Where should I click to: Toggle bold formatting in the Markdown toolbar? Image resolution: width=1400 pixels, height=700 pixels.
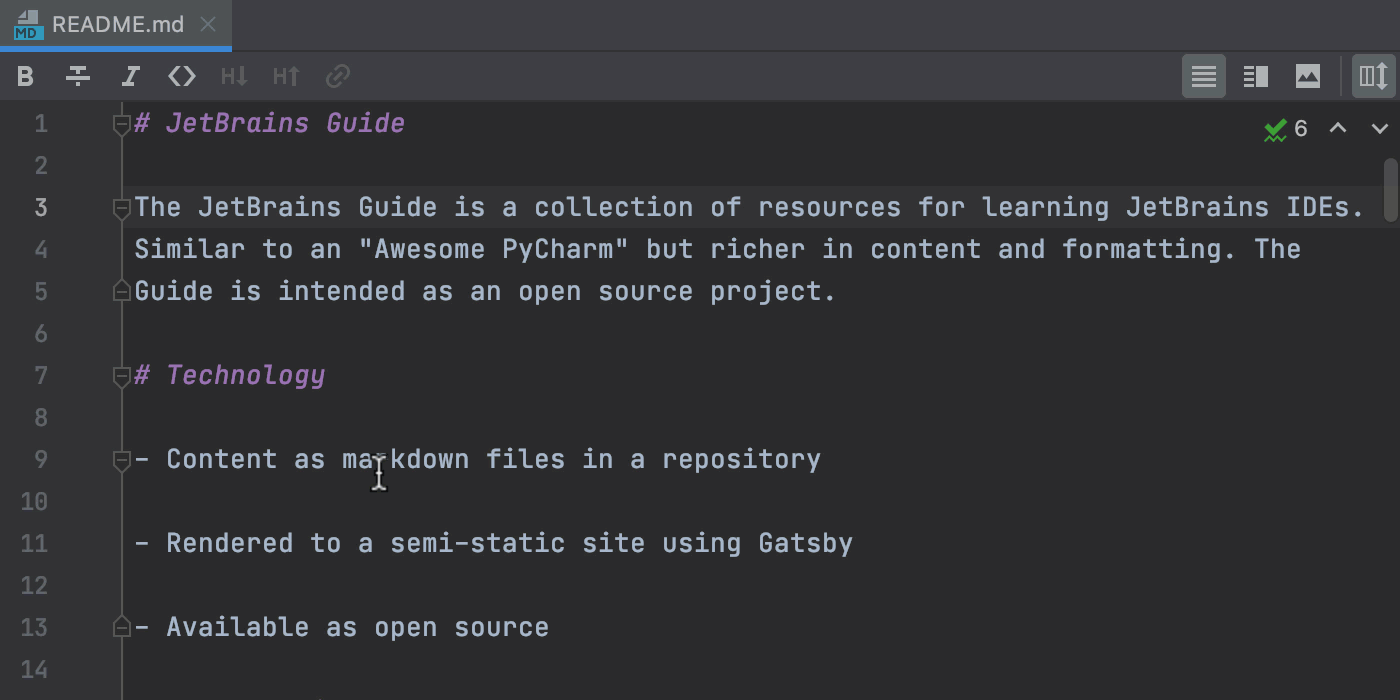point(25,76)
